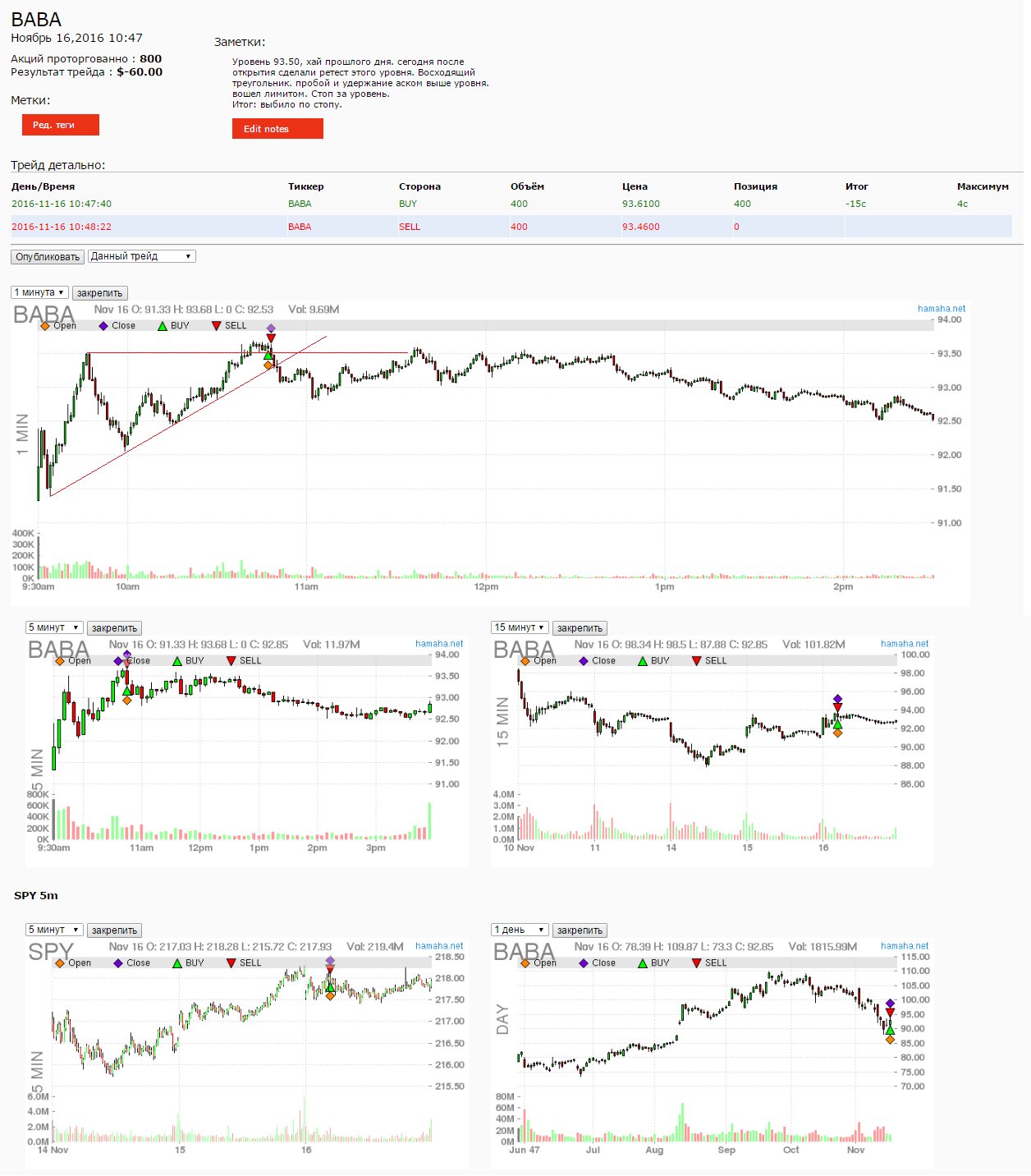
Task: Click the Open legend diamond on BABA 5 MIN chart
Action: coord(60,661)
